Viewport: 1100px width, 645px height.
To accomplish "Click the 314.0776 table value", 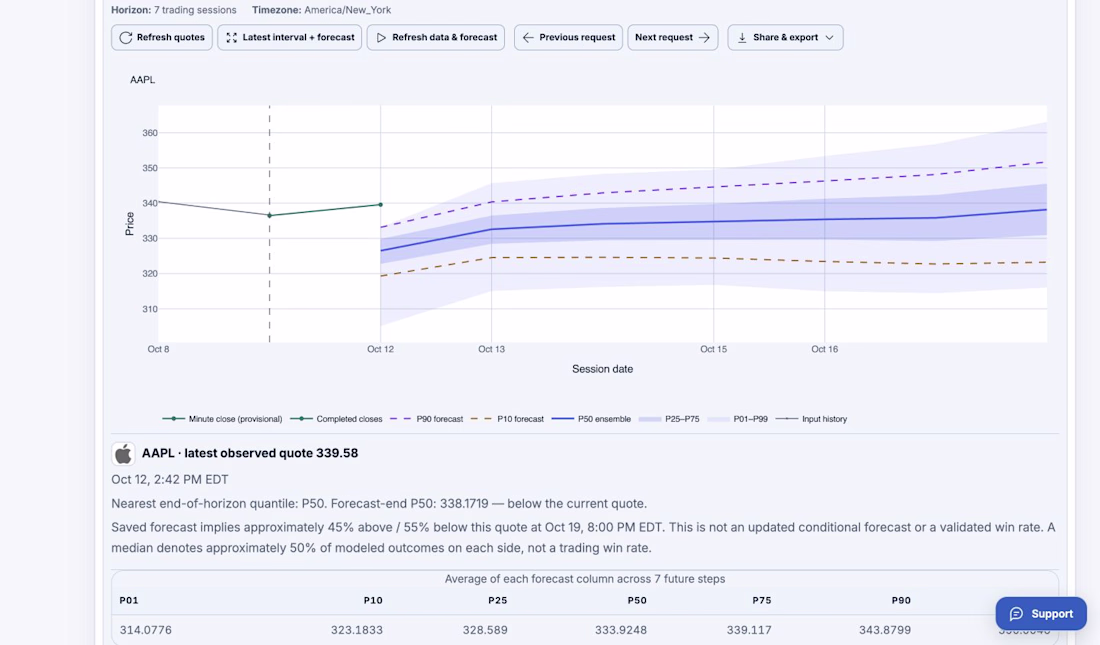I will coord(145,630).
